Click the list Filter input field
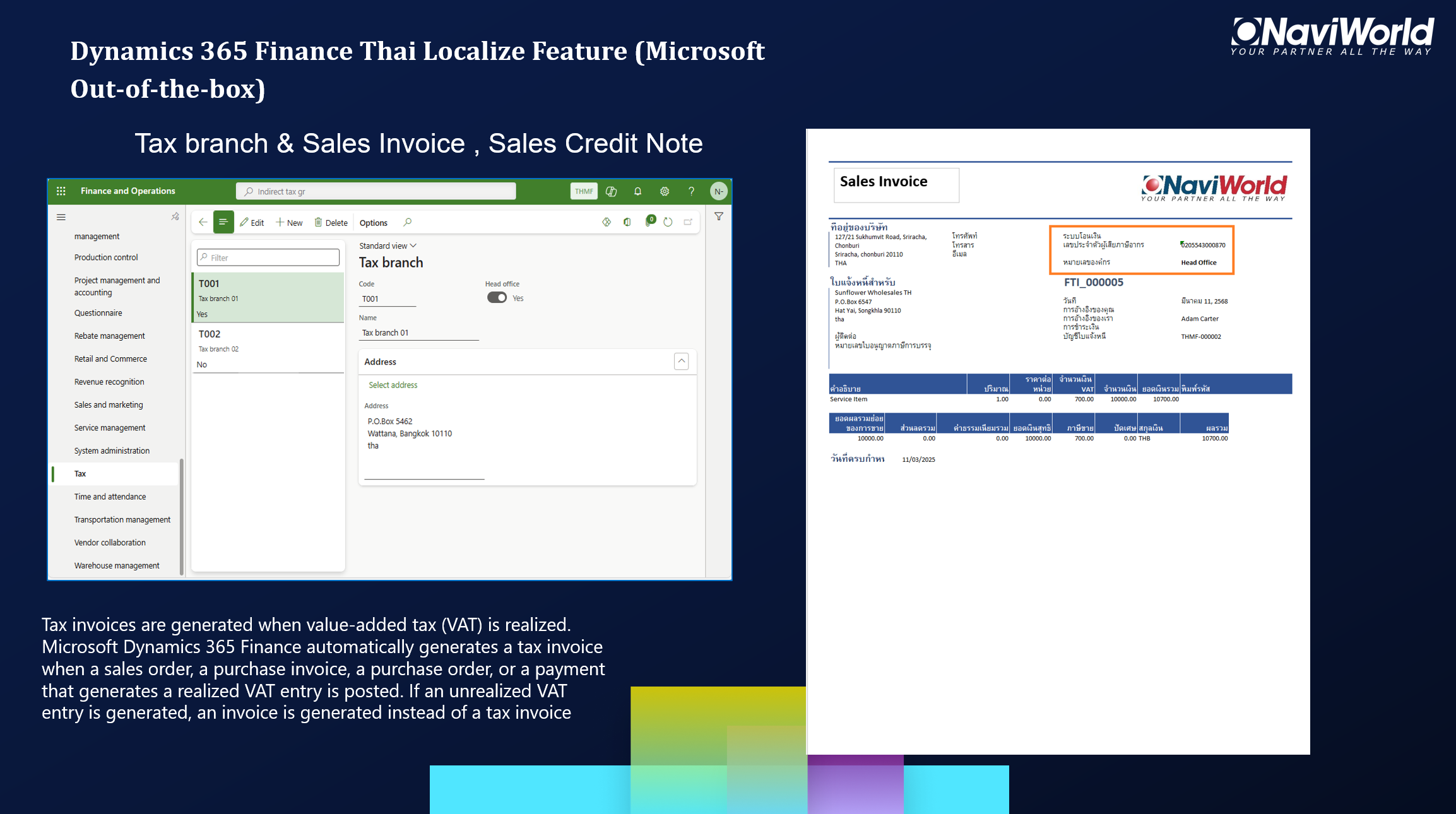The image size is (1456, 814). coord(268,257)
